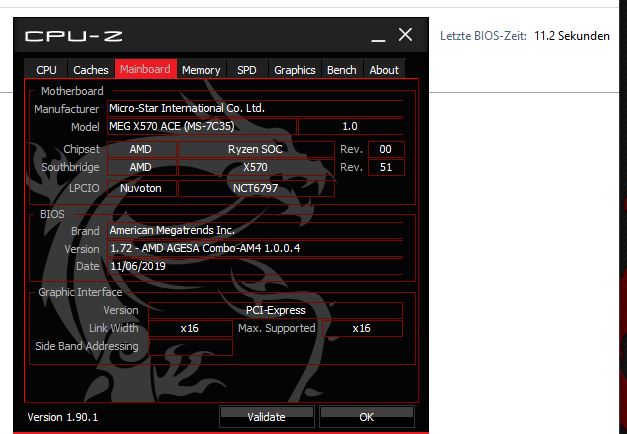Click the Southbridge X570 field
Viewport: 627px width, 434px height.
[256, 167]
